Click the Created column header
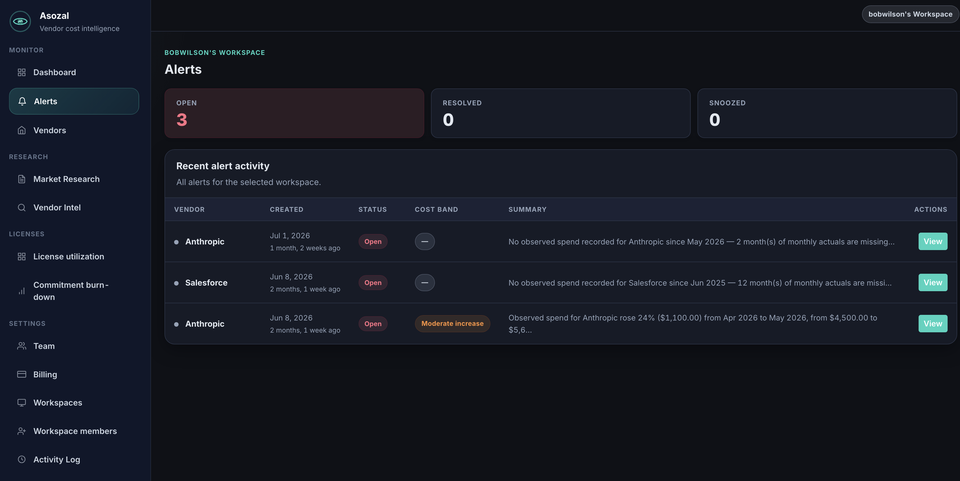 point(287,209)
